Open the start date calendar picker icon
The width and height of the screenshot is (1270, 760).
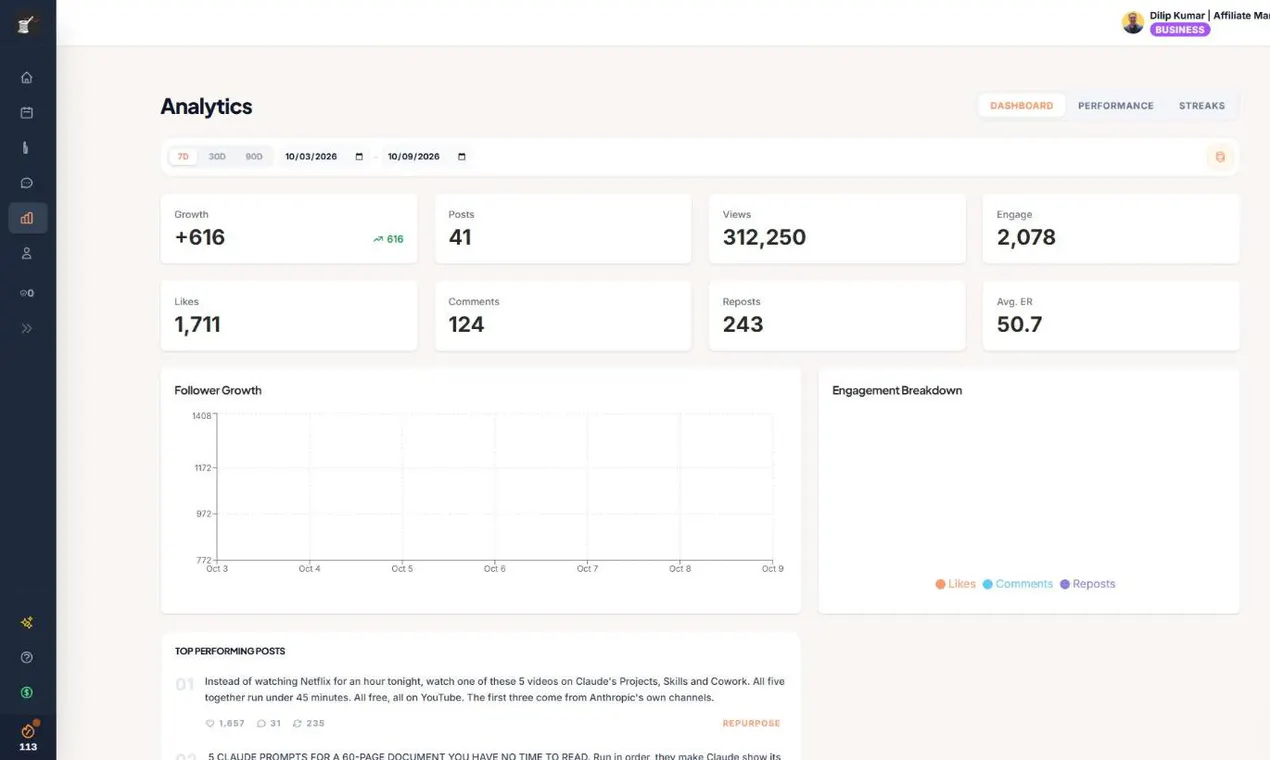pos(360,157)
